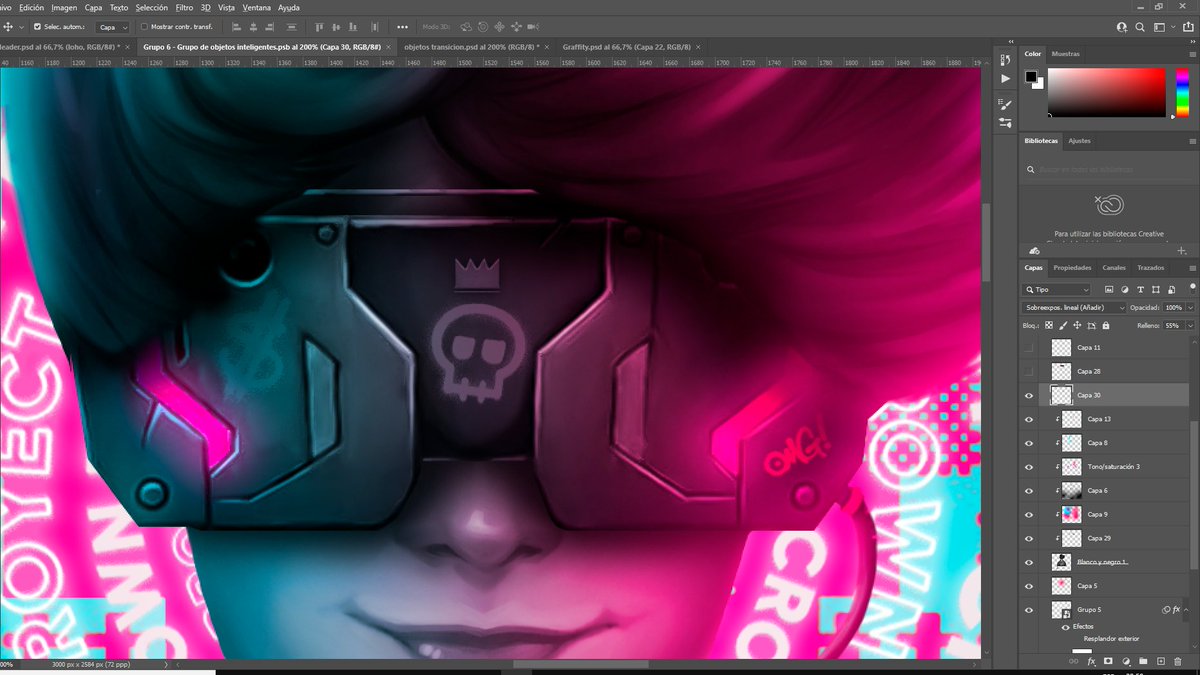Hide layer Capa 6 visibility eye
1200x675 pixels.
1029,491
